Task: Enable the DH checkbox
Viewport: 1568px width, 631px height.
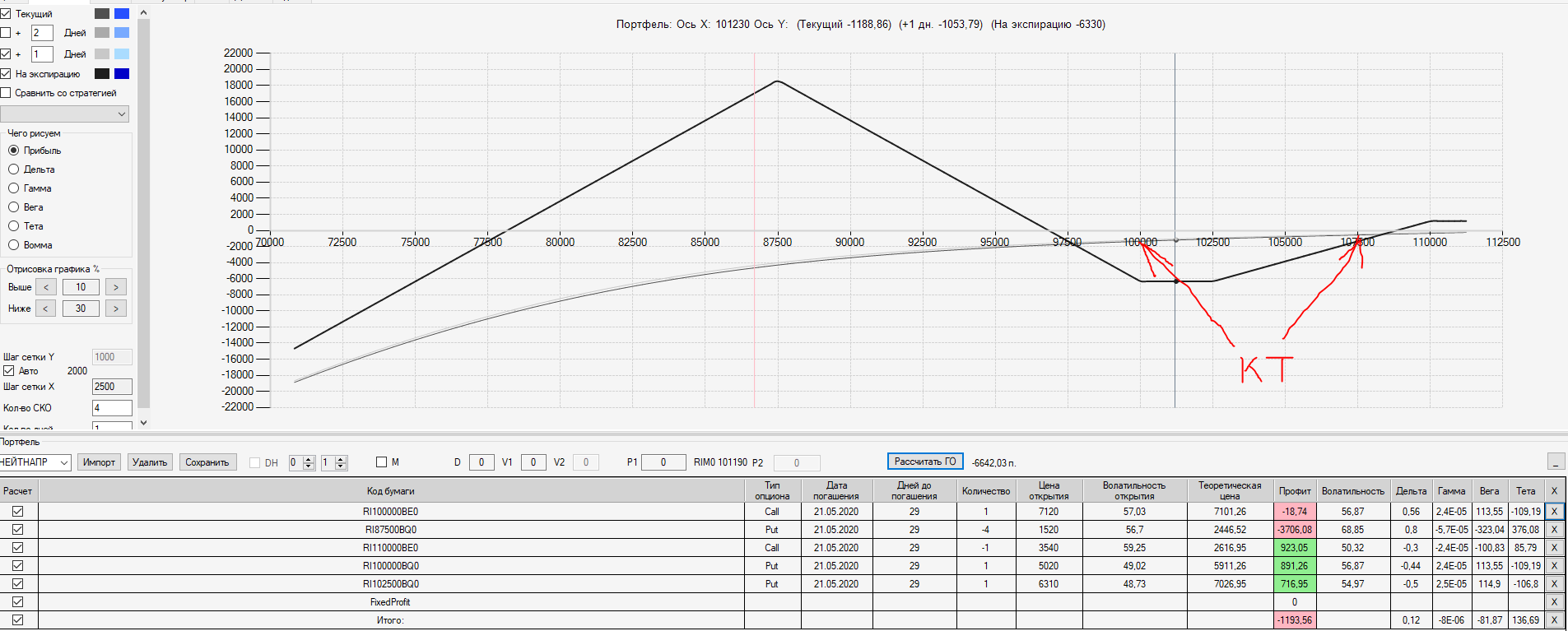Action: pyautogui.click(x=254, y=463)
